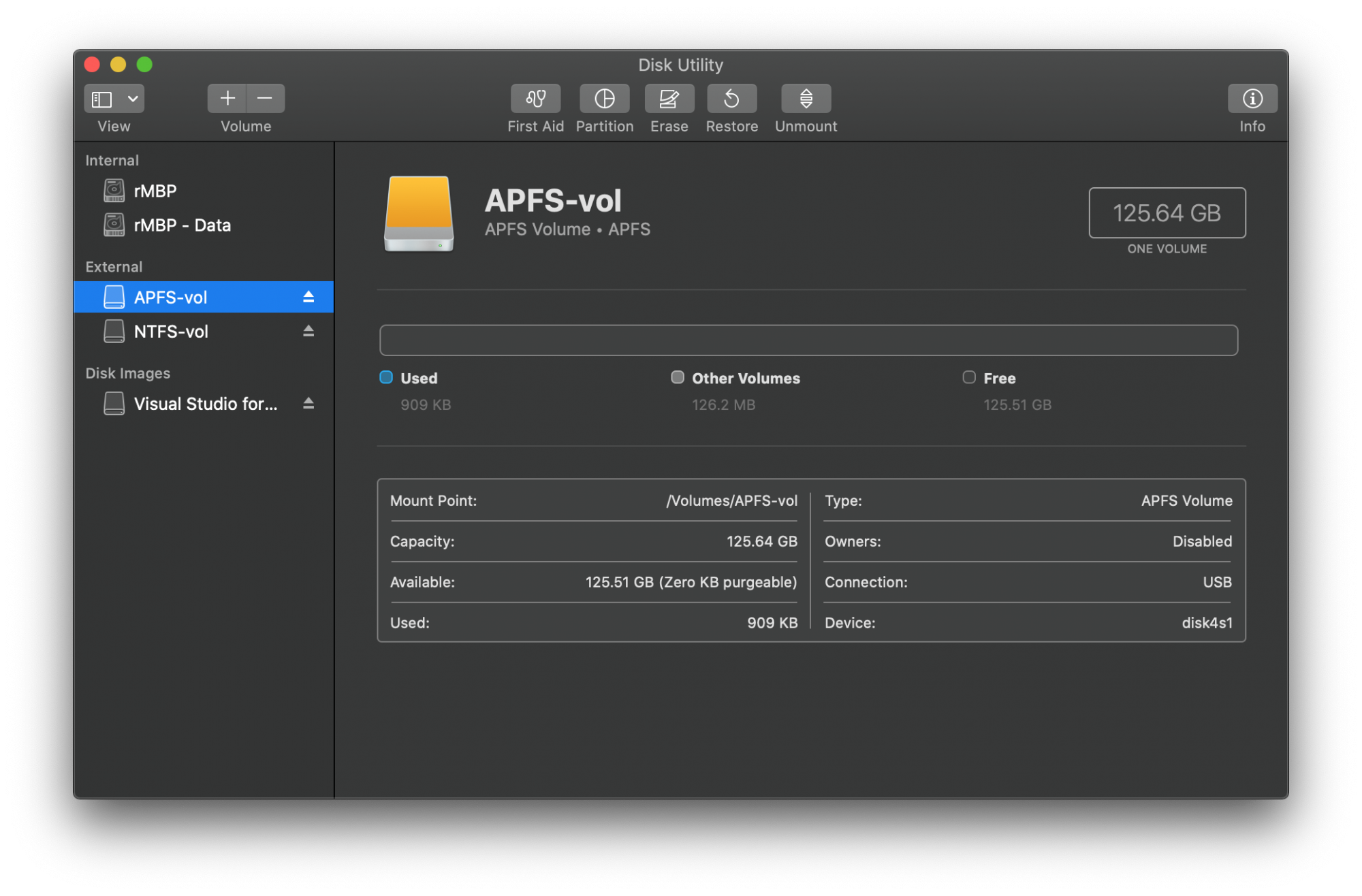Select rMBP - Data volume
The height and width of the screenshot is (896, 1362).
pyautogui.click(x=182, y=225)
